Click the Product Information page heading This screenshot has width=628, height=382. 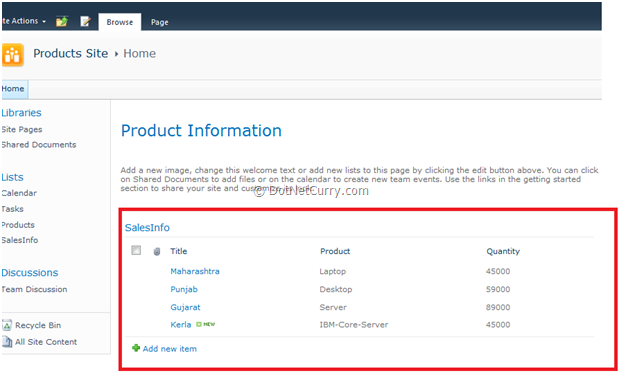[201, 131]
